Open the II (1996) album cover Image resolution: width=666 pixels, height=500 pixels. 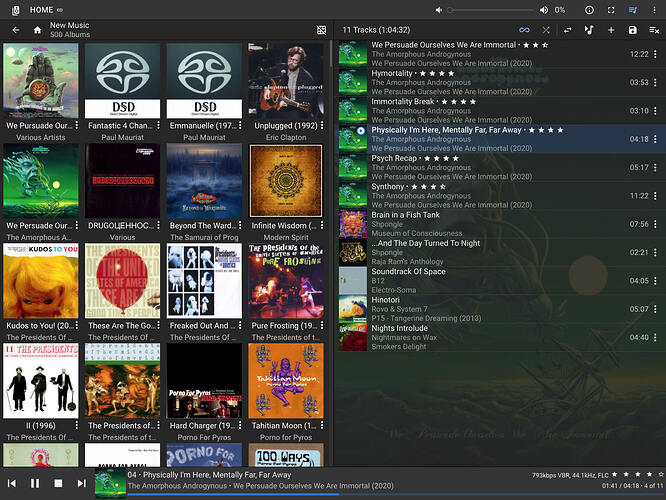click(41, 381)
